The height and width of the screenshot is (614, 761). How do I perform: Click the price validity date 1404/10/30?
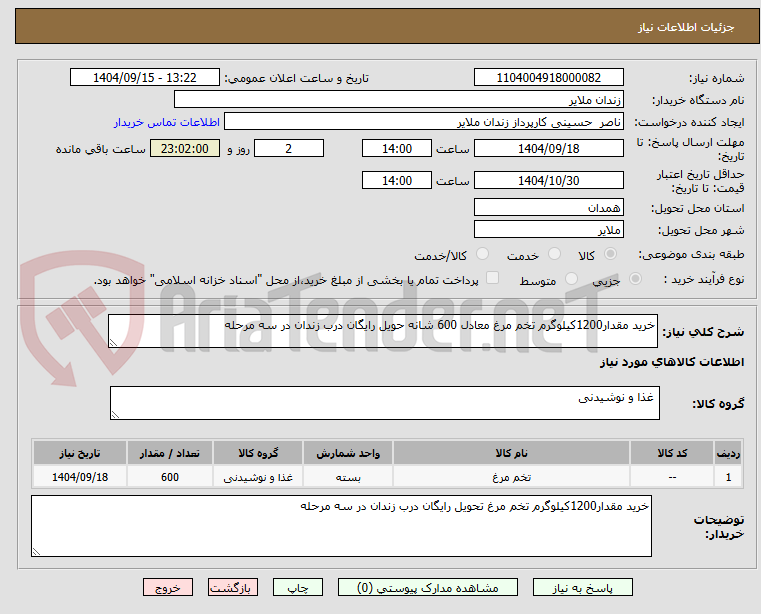(548, 181)
